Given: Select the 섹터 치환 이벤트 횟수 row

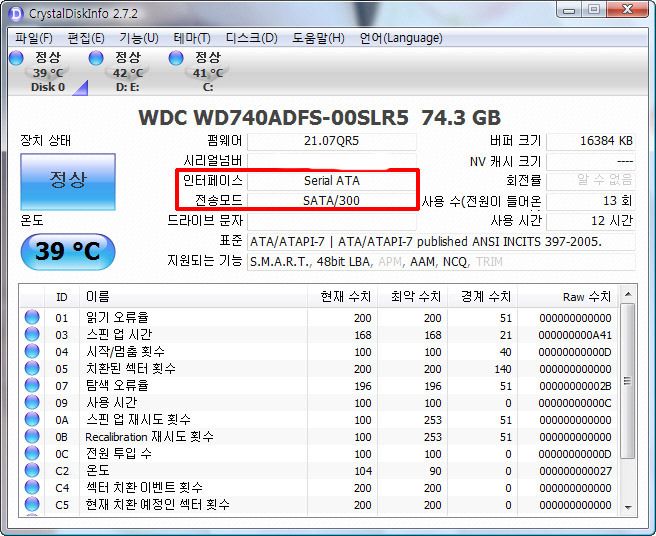Looking at the screenshot, I should pos(320,487).
